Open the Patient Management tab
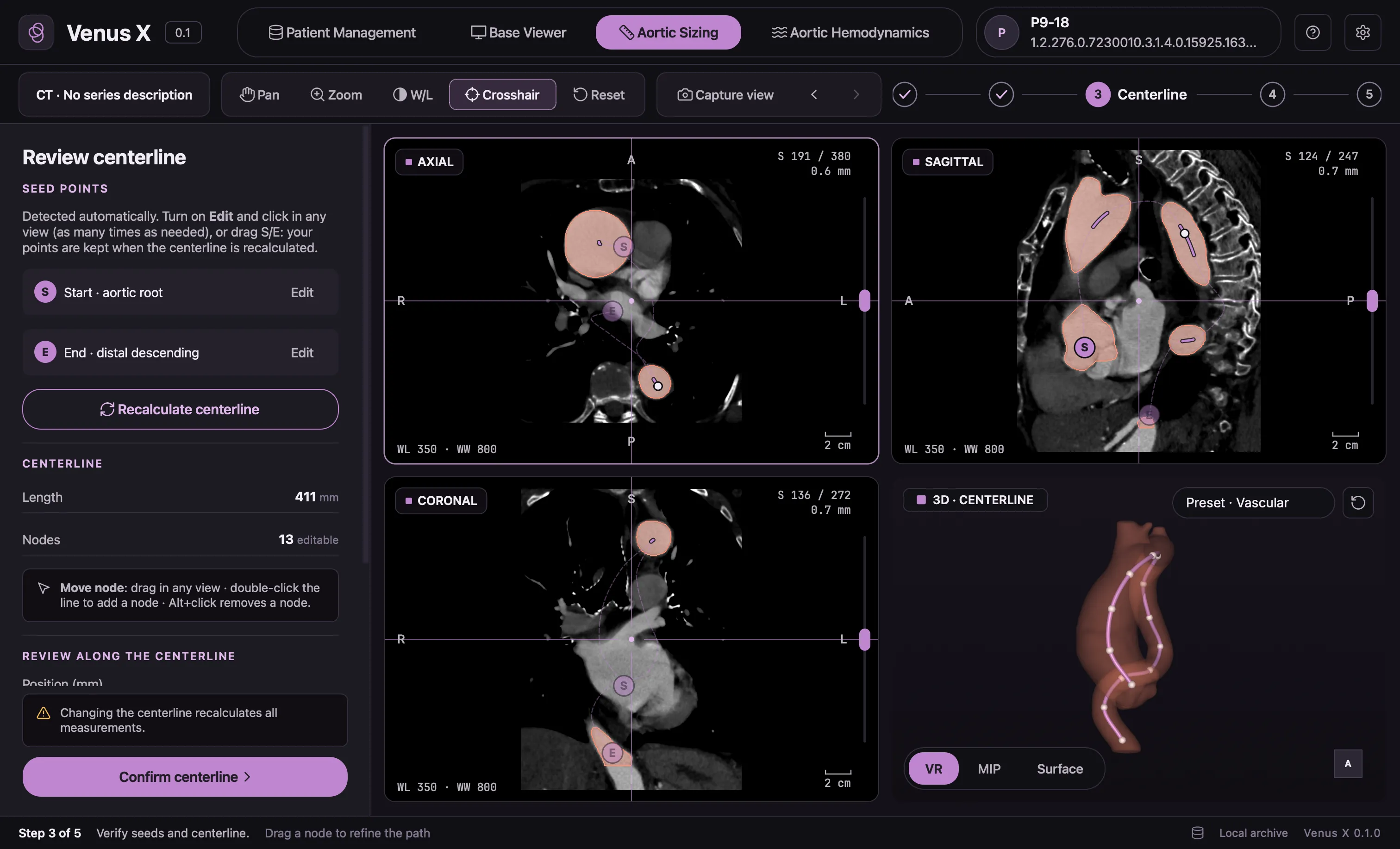 coord(342,32)
